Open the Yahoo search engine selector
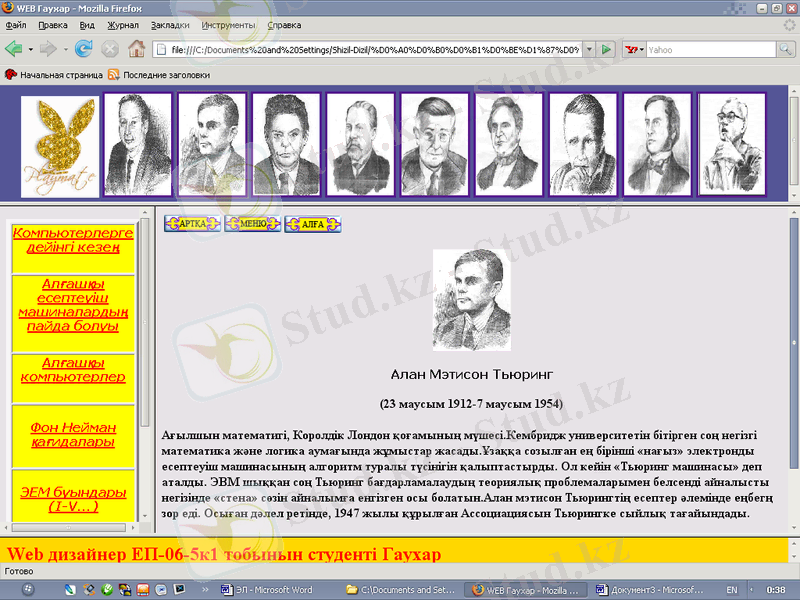Viewport: 800px width, 600px height. (x=634, y=49)
